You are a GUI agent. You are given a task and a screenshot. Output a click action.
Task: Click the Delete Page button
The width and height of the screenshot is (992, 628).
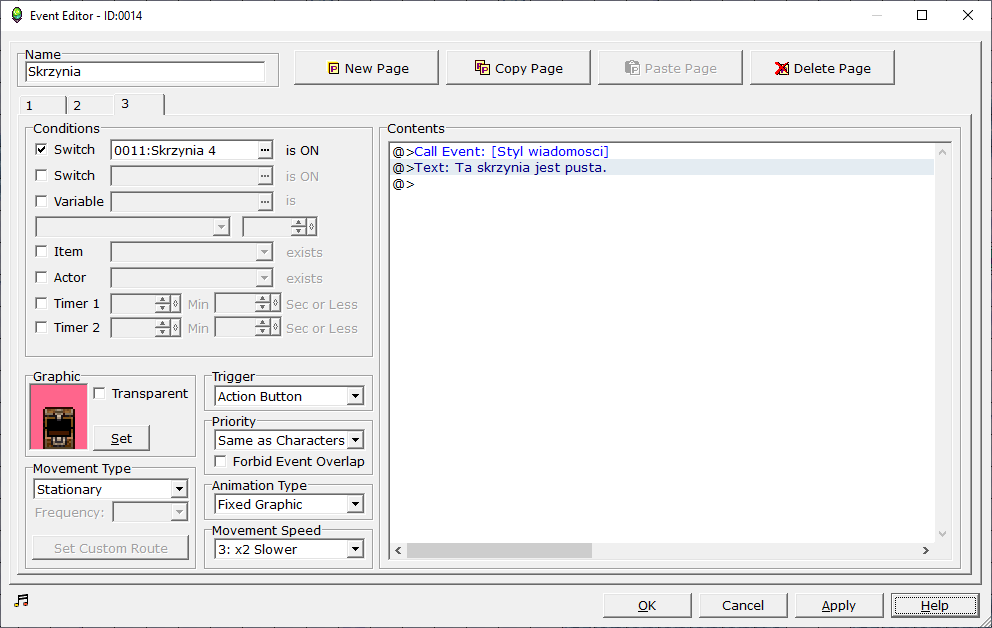pos(822,68)
